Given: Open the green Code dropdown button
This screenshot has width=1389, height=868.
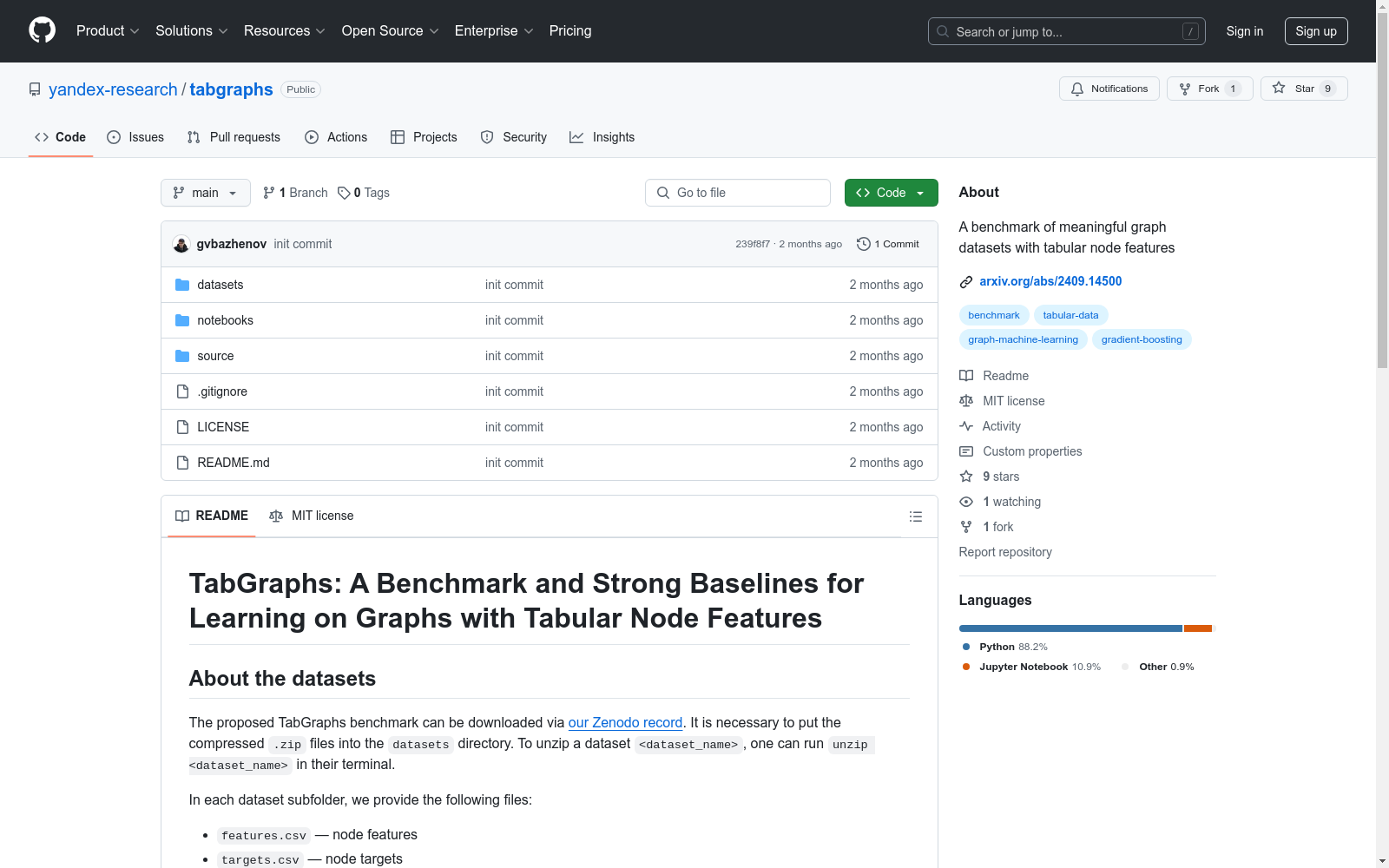Looking at the screenshot, I should pyautogui.click(x=891, y=193).
